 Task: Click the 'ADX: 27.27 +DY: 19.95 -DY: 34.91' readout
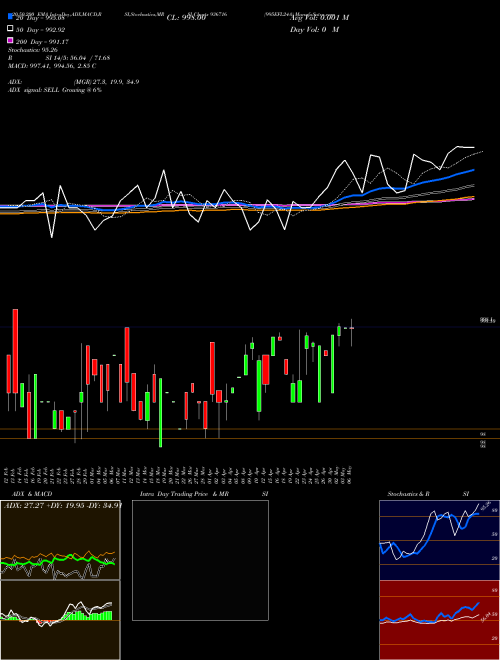(x=63, y=506)
